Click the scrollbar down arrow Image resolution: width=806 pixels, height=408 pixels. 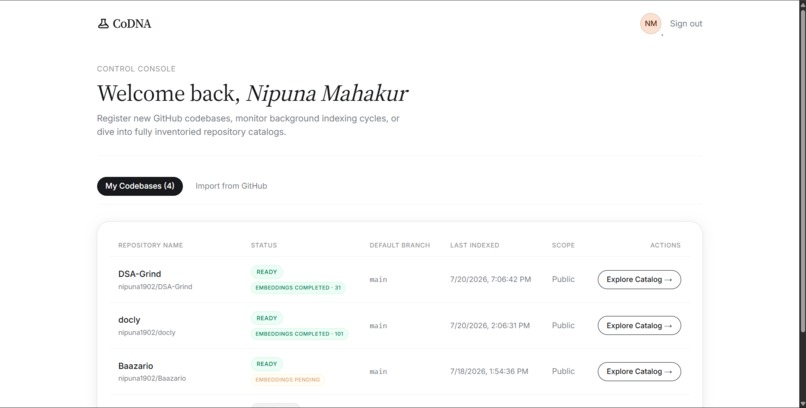point(801,403)
